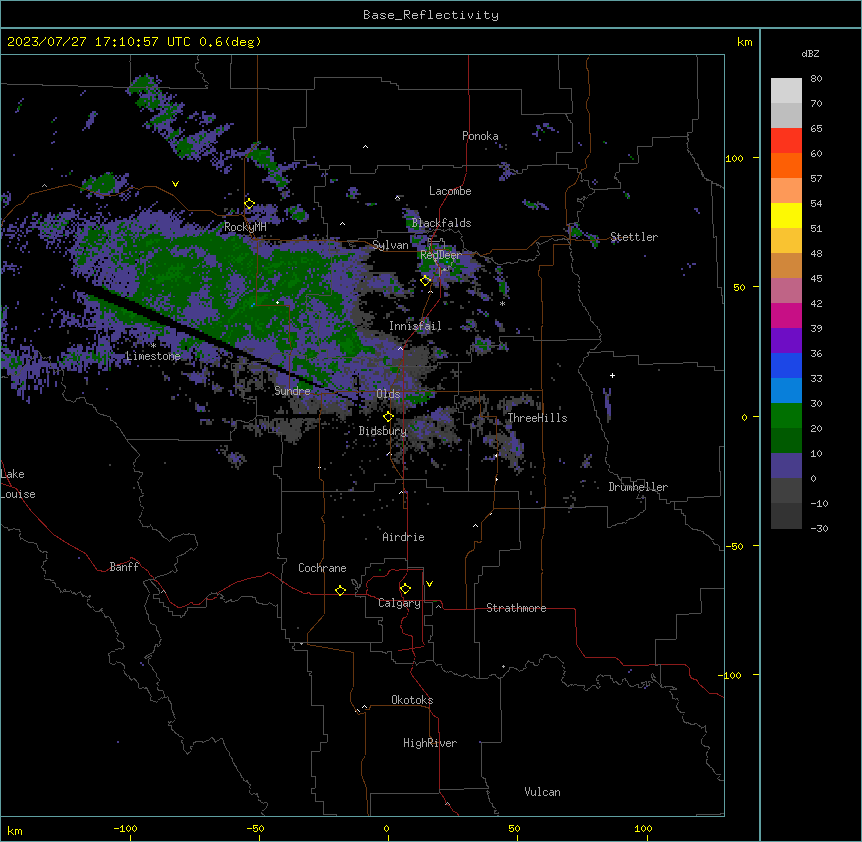This screenshot has height=842, width=862.
Task: Click the asterisk marker above Limestone
Action: point(153,346)
